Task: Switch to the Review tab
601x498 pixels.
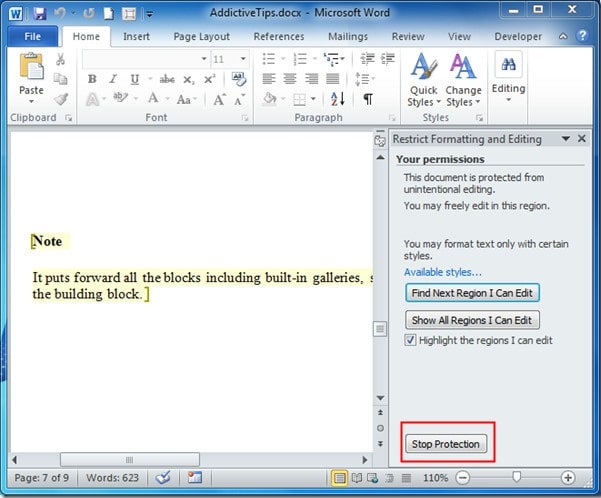Action: tap(408, 37)
